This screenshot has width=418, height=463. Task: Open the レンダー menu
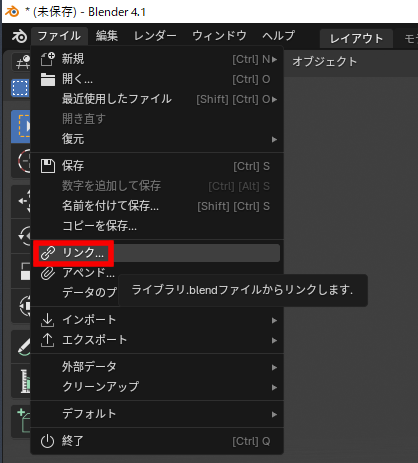pyautogui.click(x=155, y=36)
